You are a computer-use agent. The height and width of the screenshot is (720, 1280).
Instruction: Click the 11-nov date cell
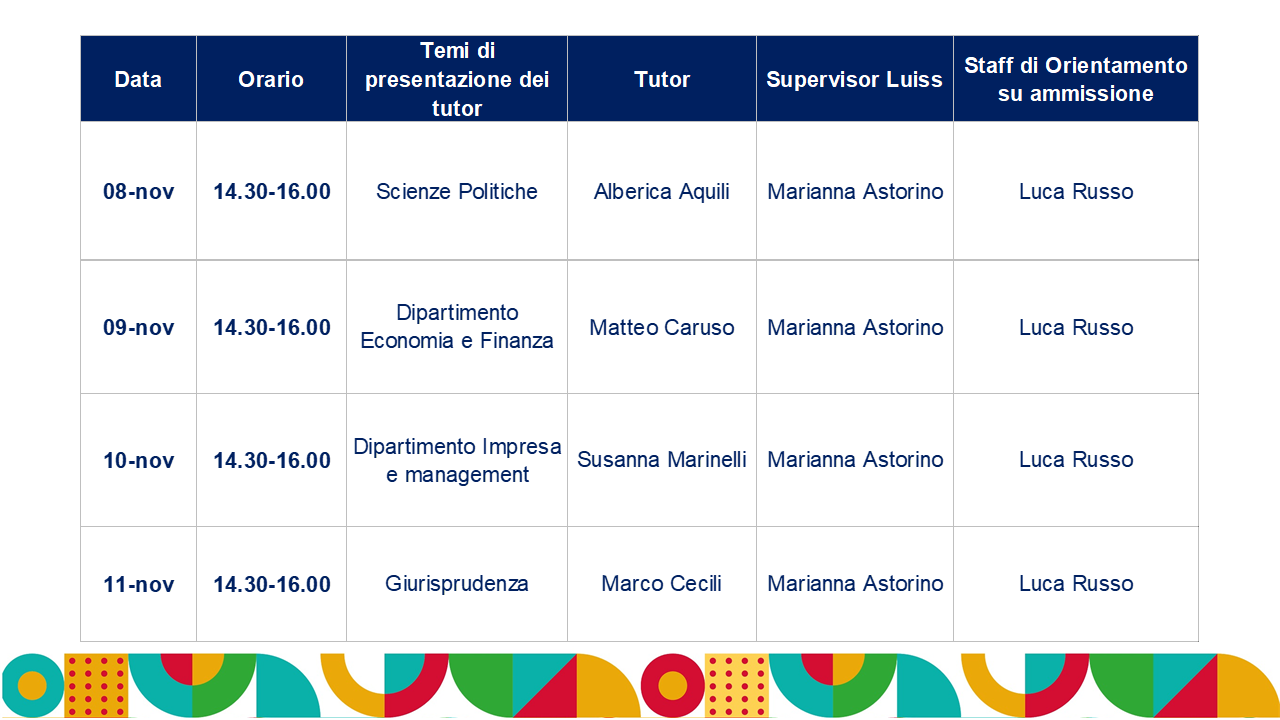click(138, 584)
